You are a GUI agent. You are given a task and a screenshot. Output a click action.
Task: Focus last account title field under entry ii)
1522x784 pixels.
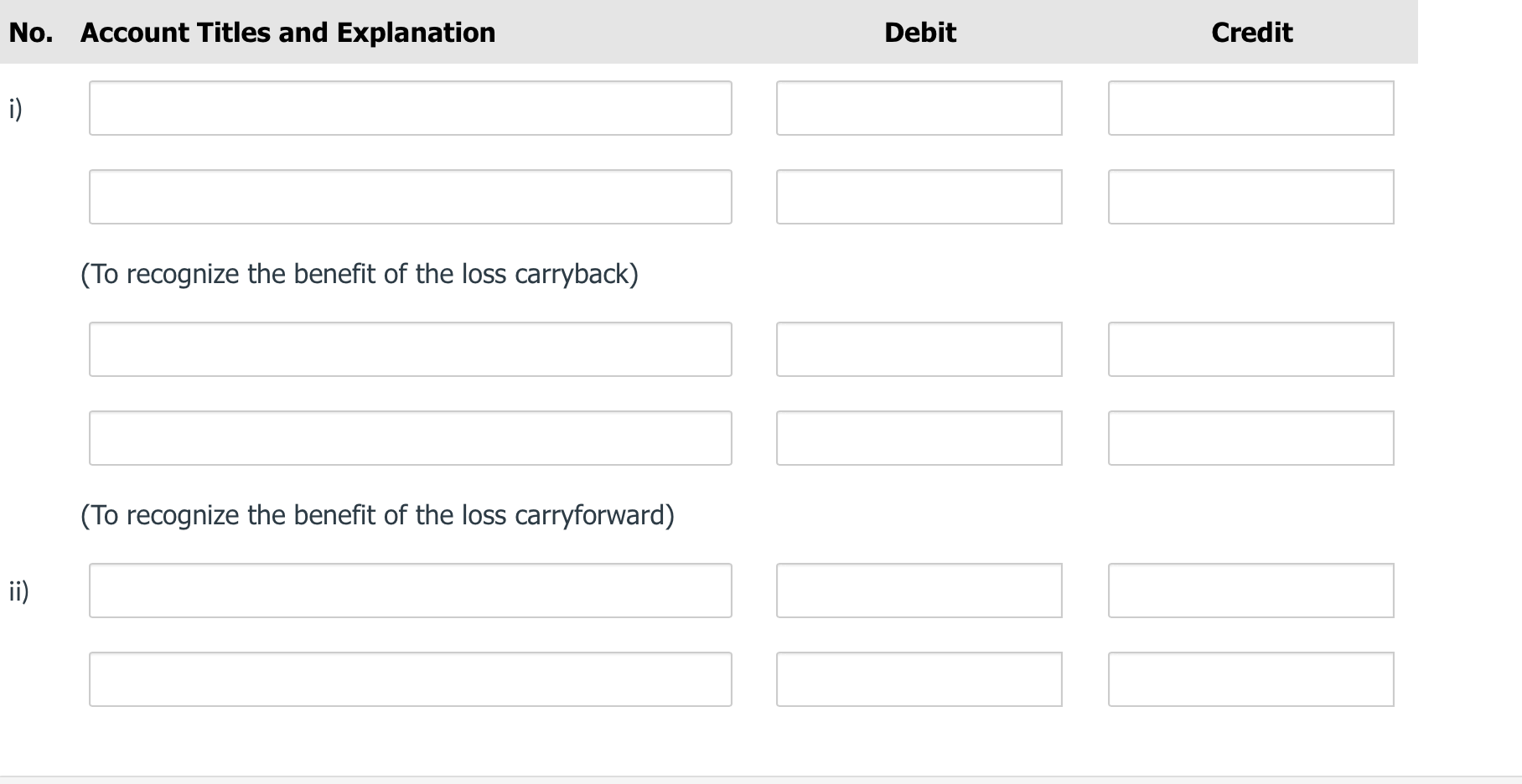[410, 679]
